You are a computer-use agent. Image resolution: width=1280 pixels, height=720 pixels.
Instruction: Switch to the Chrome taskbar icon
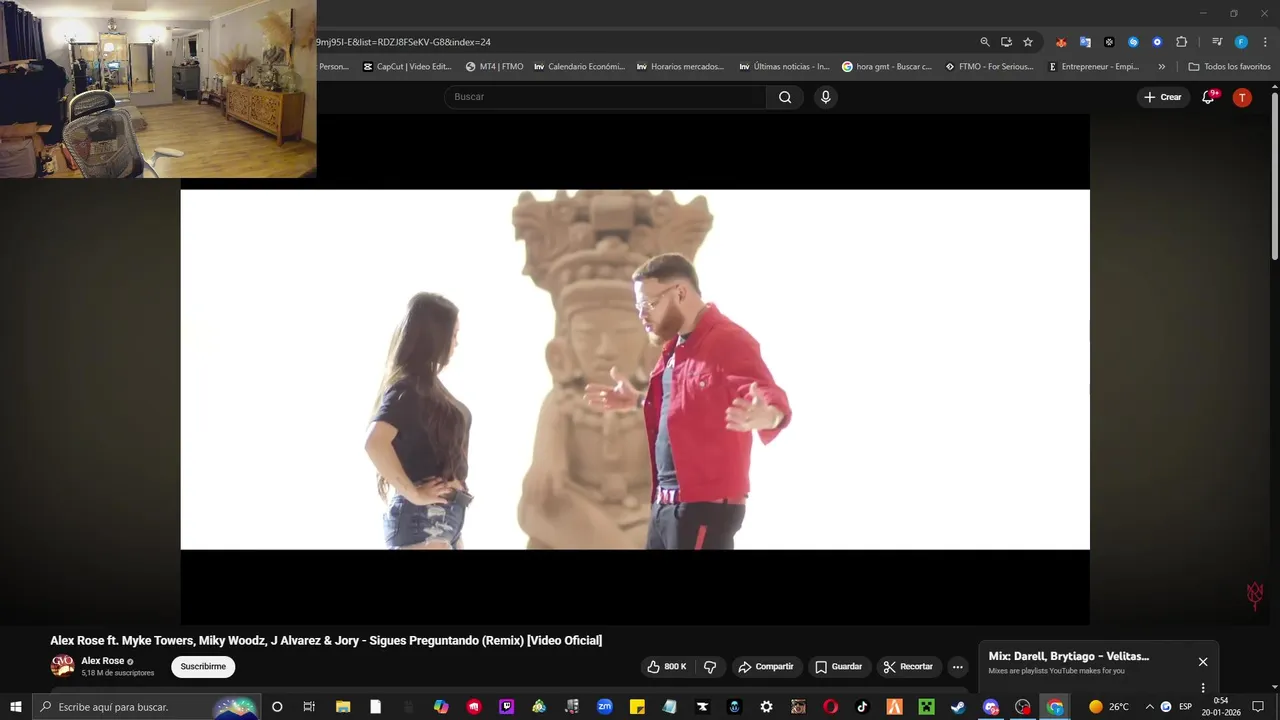pos(1055,707)
